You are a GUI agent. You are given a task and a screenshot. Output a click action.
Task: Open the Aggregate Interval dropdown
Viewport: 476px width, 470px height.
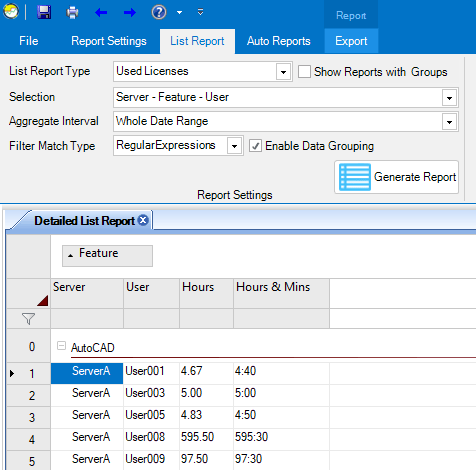pyautogui.click(x=449, y=122)
